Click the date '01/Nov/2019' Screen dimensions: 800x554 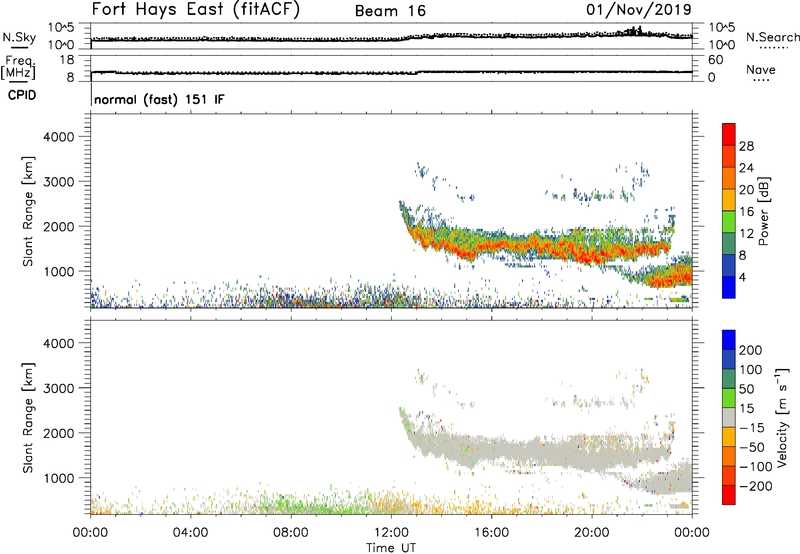point(639,10)
